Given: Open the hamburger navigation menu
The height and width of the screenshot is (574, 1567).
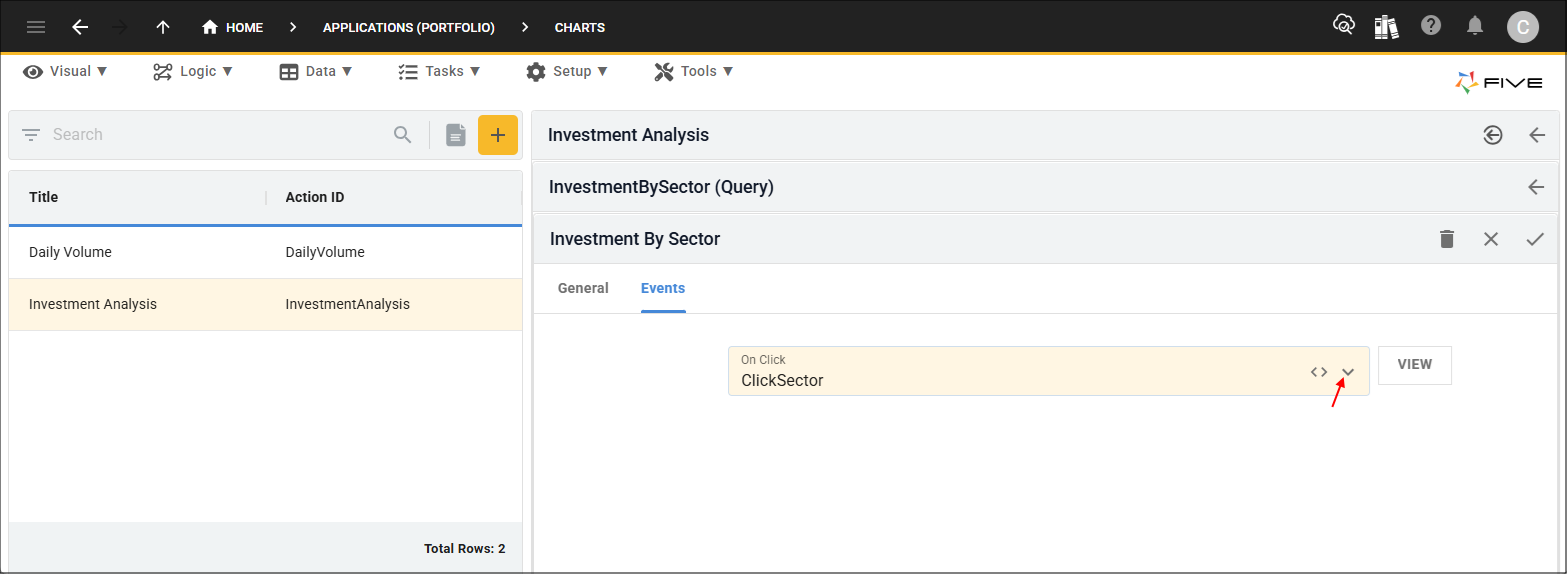Looking at the screenshot, I should click(36, 27).
